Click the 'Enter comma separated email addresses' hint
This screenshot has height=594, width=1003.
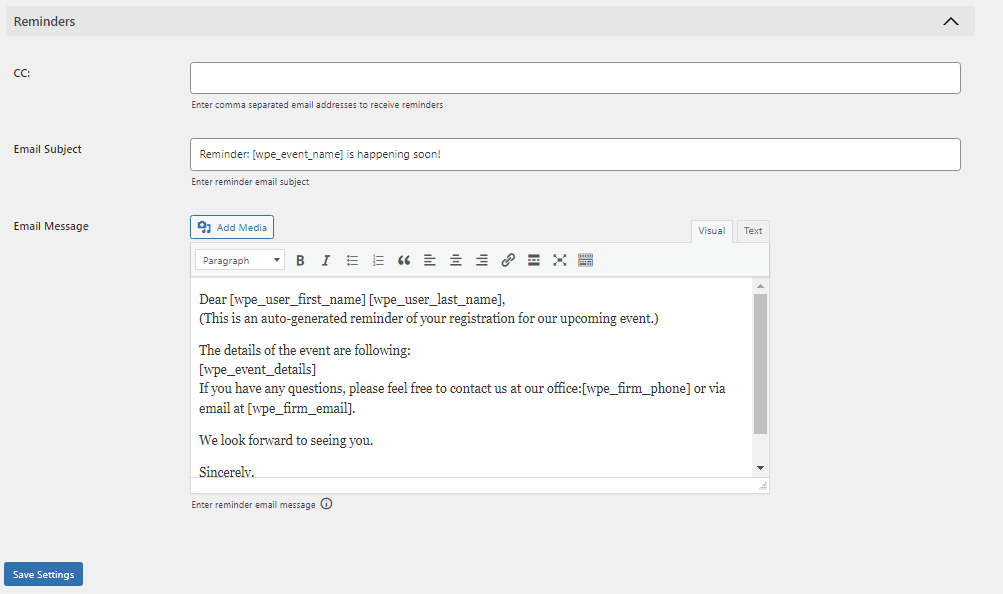click(317, 105)
